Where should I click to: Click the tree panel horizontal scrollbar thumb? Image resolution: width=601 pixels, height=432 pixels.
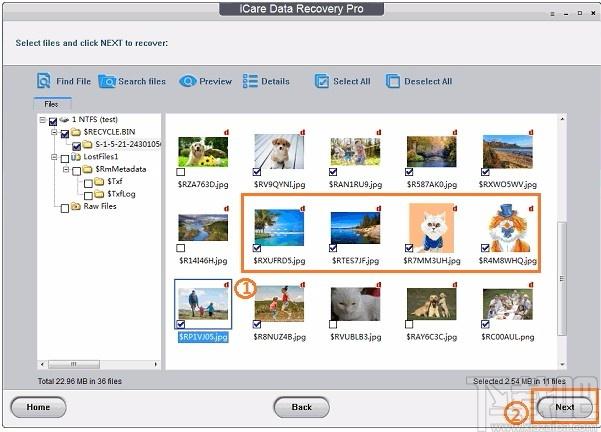[74, 364]
